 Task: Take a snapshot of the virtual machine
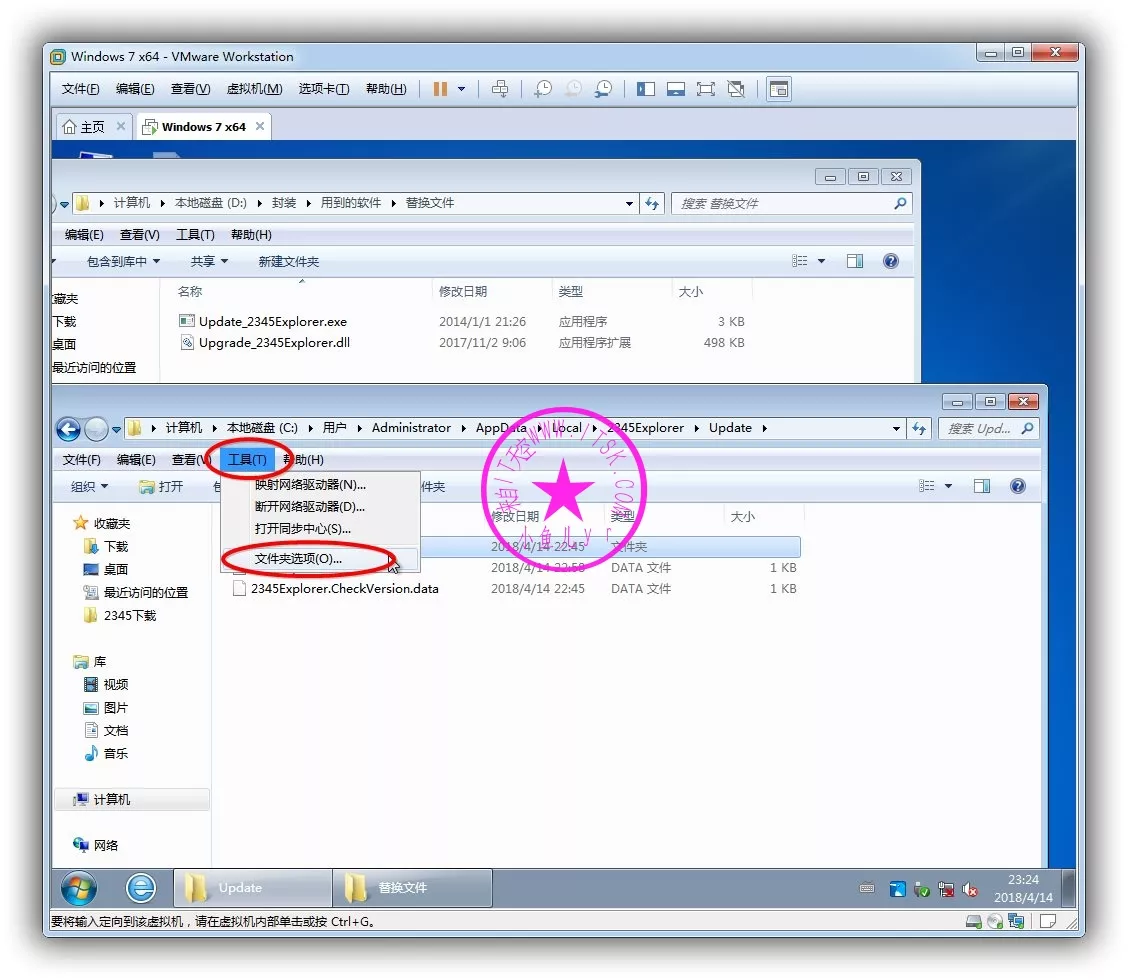[x=542, y=89]
